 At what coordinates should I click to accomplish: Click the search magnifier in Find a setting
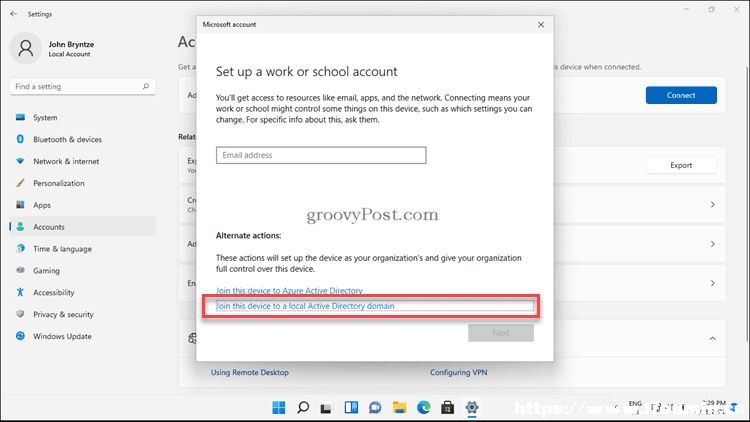[x=146, y=87]
